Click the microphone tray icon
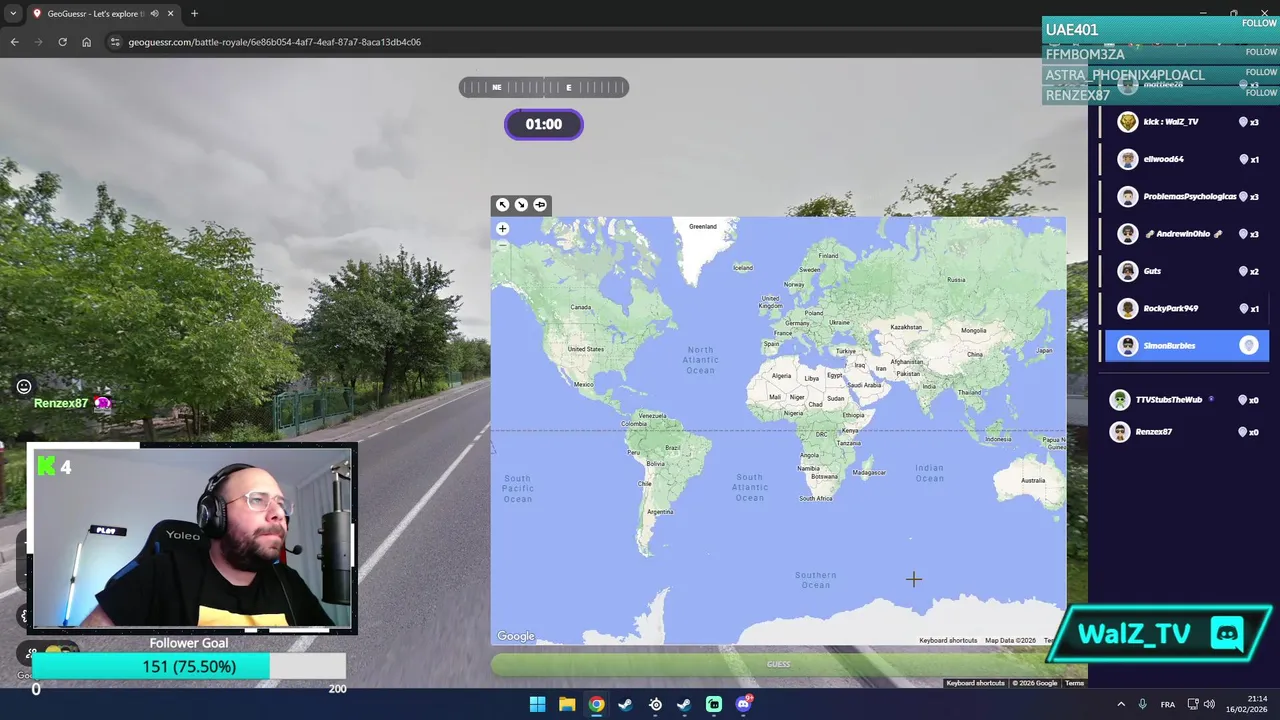Image resolution: width=1280 pixels, height=720 pixels. tap(1143, 704)
